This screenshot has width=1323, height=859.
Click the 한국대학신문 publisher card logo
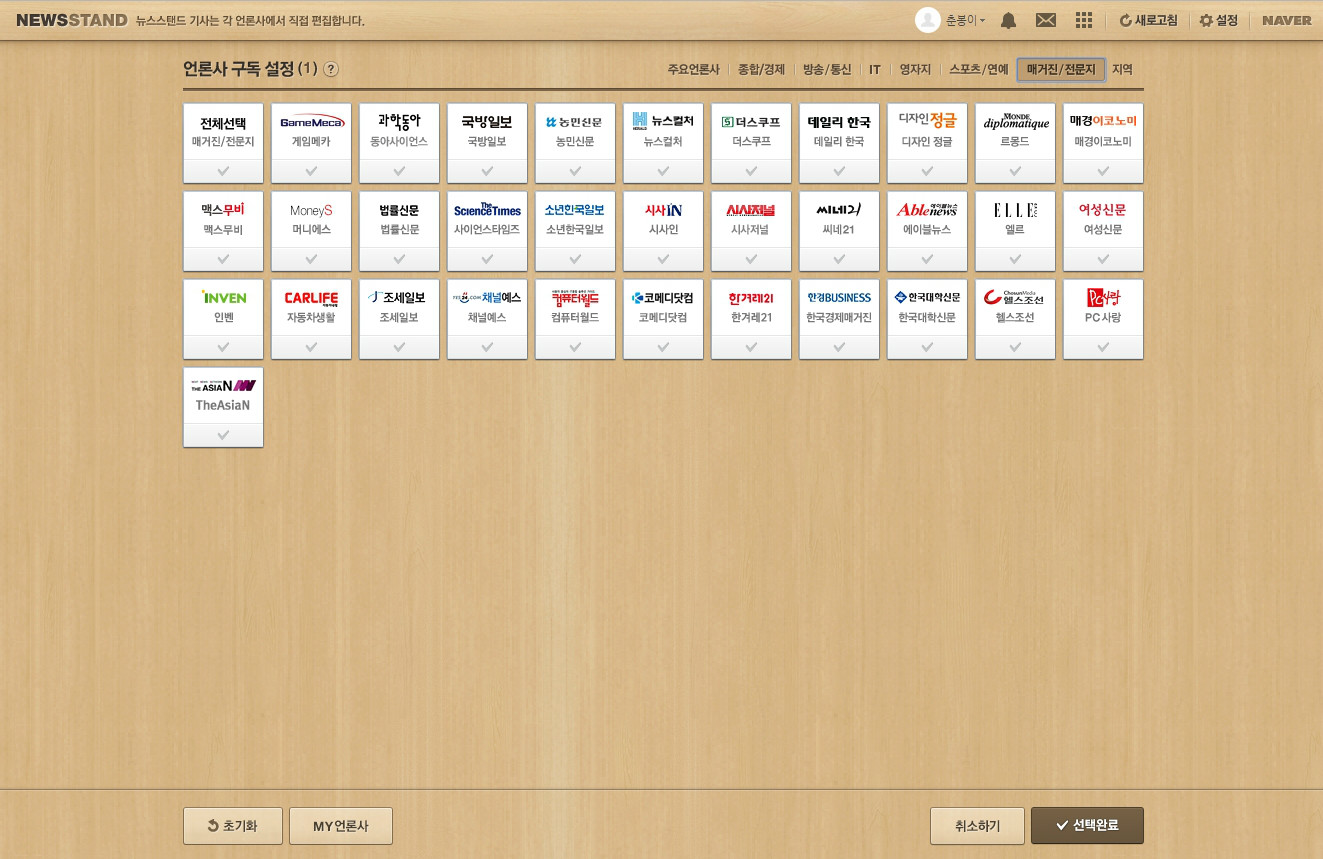[x=927, y=298]
